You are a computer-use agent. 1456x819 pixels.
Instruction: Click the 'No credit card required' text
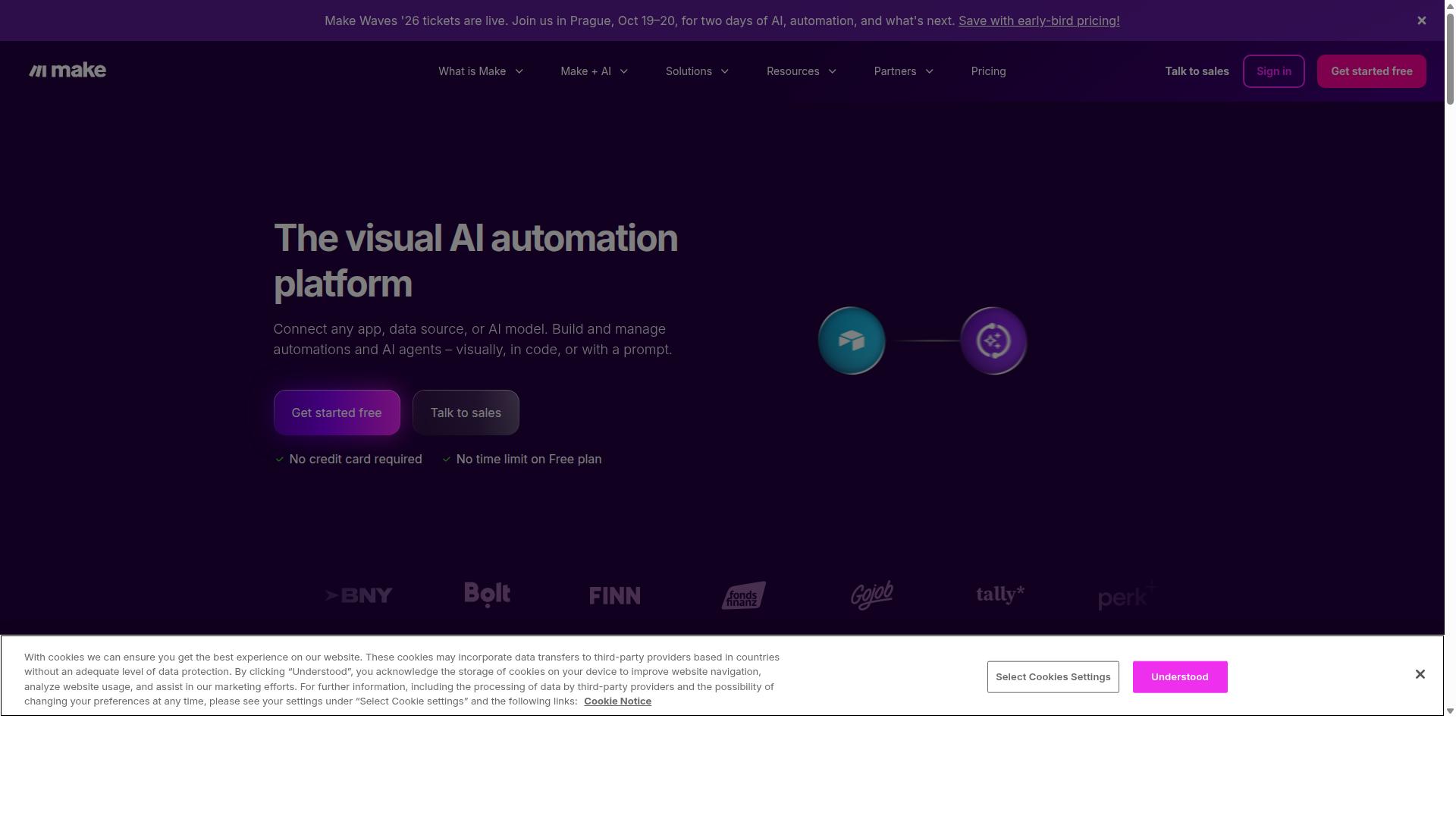point(356,460)
